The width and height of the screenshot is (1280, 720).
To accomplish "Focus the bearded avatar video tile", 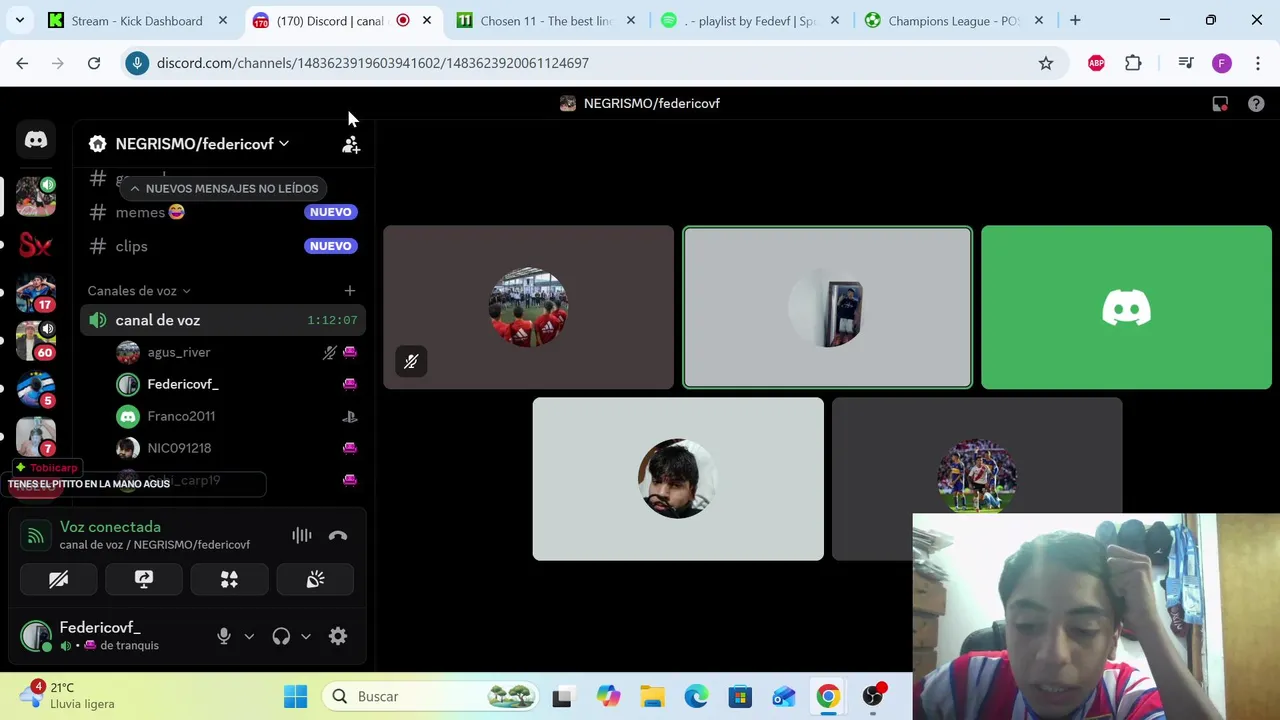I will point(678,479).
